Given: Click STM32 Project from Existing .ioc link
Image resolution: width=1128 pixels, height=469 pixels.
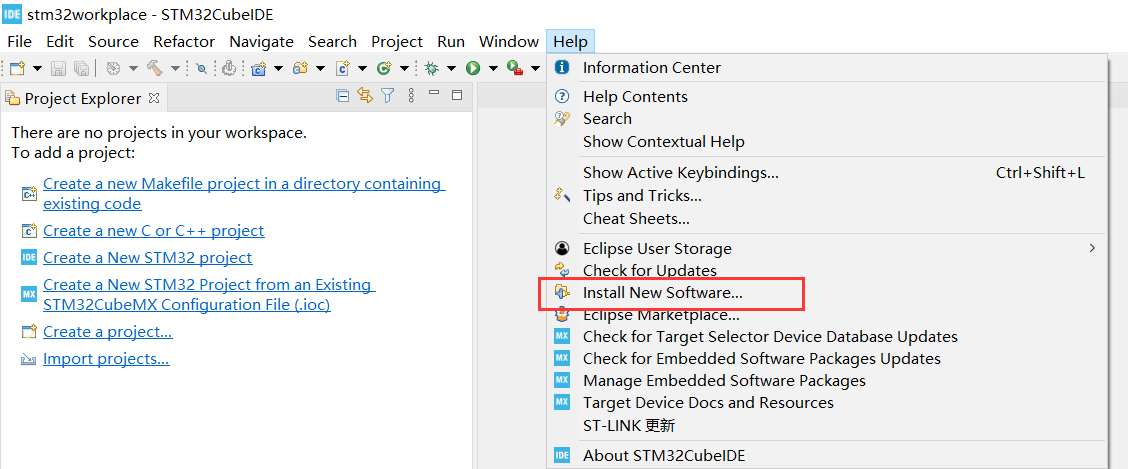Looking at the screenshot, I should click(x=209, y=295).
